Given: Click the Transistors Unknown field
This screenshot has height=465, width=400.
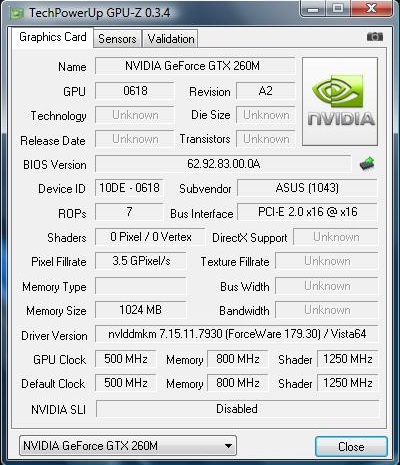Looking at the screenshot, I should (x=266, y=139).
